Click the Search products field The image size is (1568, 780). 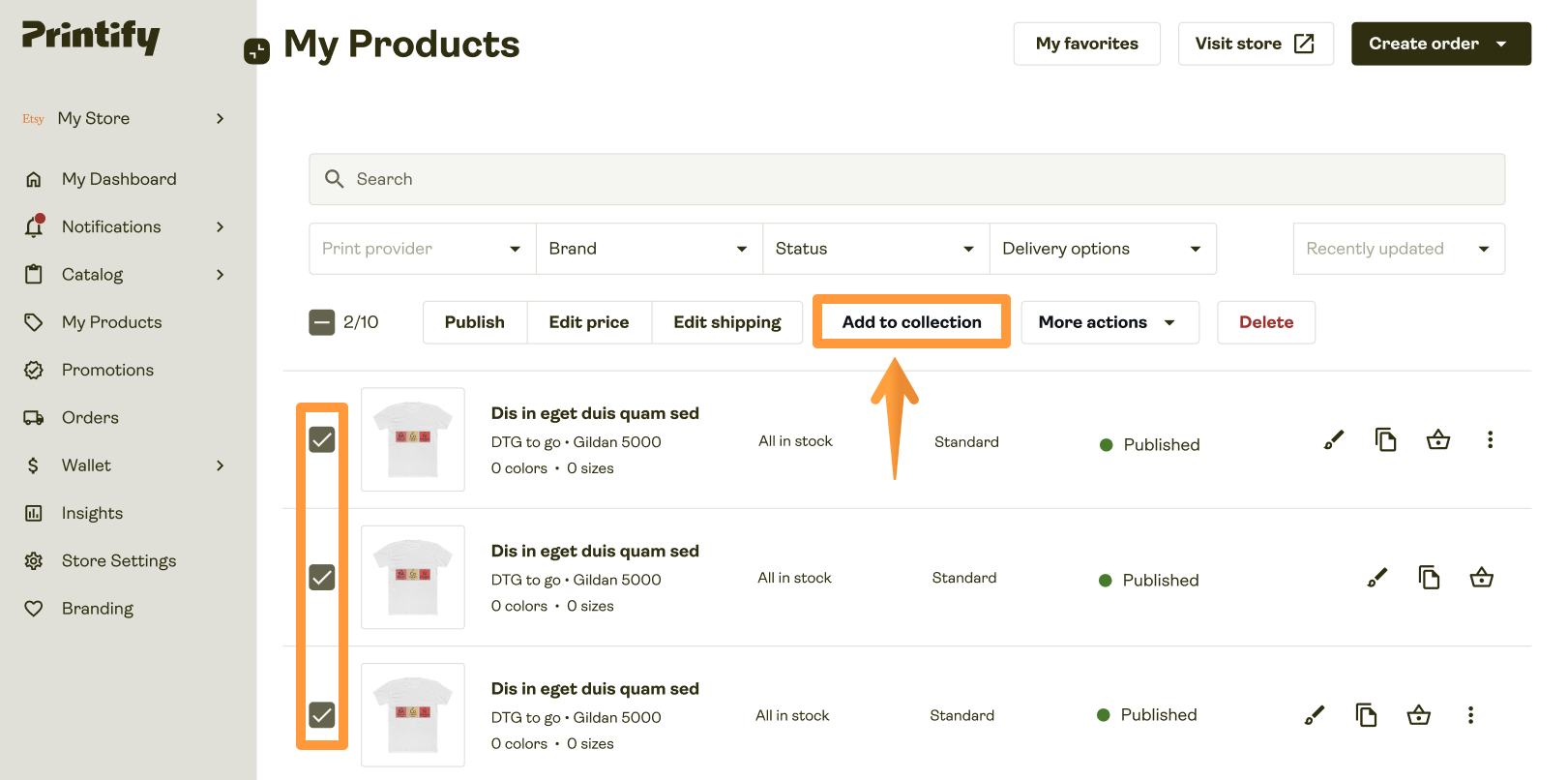point(906,179)
